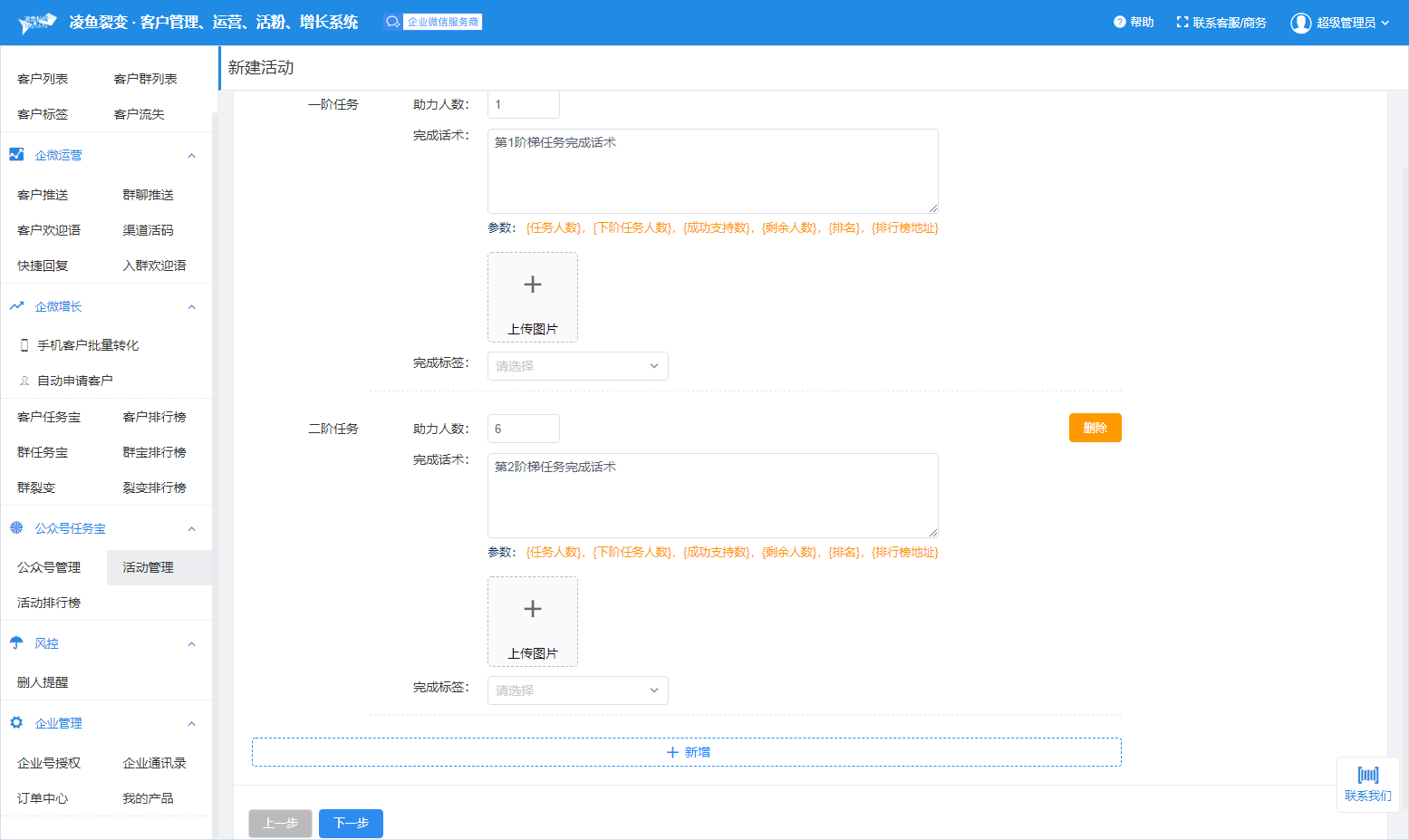Click the 超级管理员 avatar icon

[1300, 23]
